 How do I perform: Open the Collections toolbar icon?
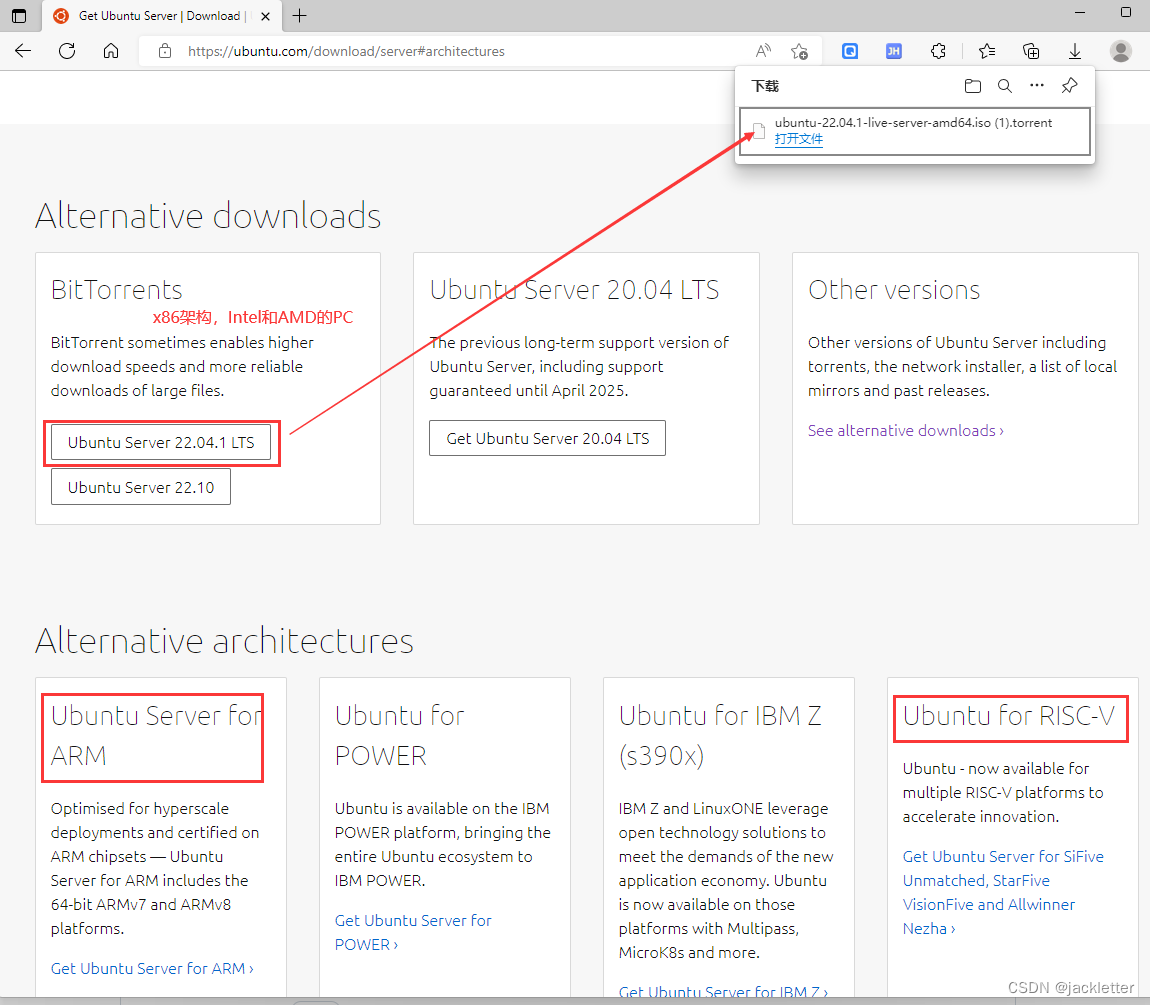[1031, 51]
